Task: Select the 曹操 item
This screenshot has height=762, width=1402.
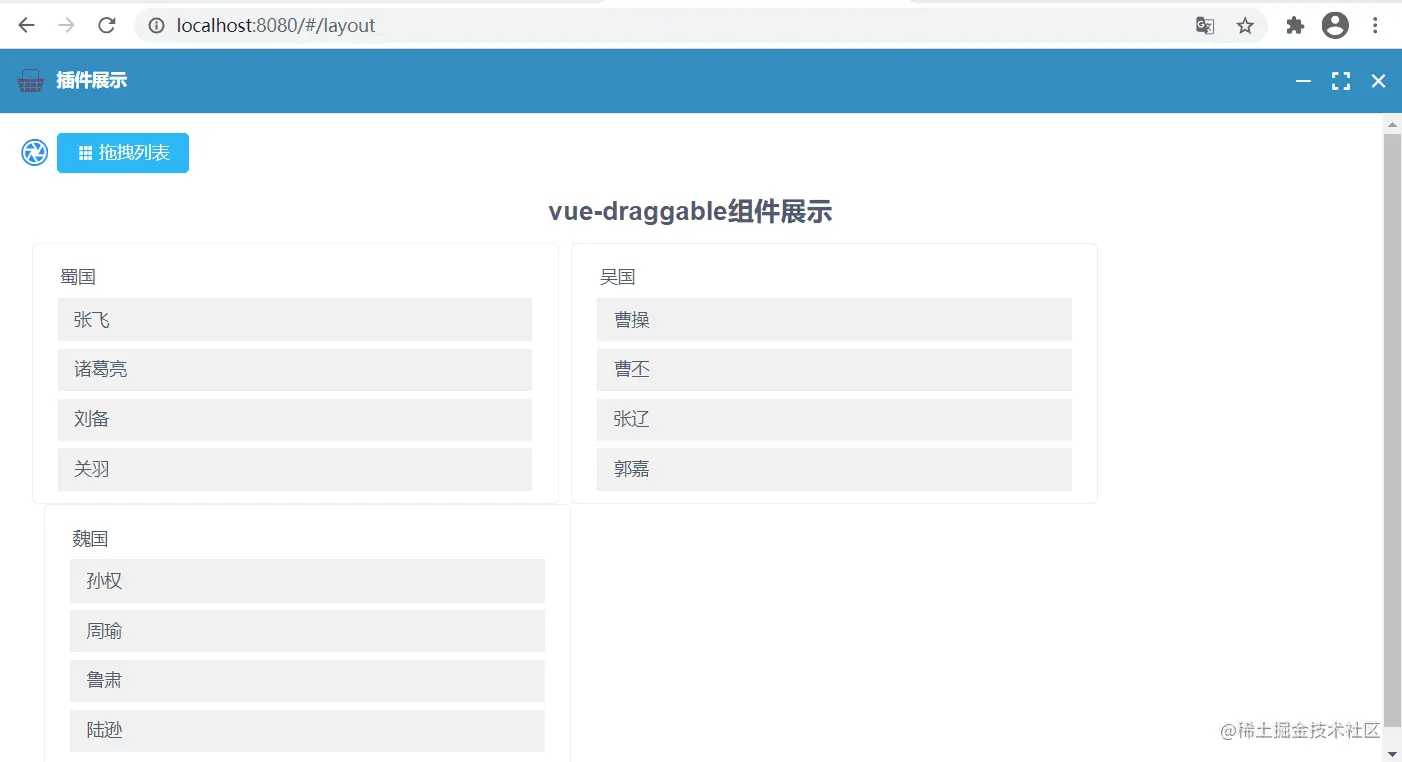Action: point(834,320)
